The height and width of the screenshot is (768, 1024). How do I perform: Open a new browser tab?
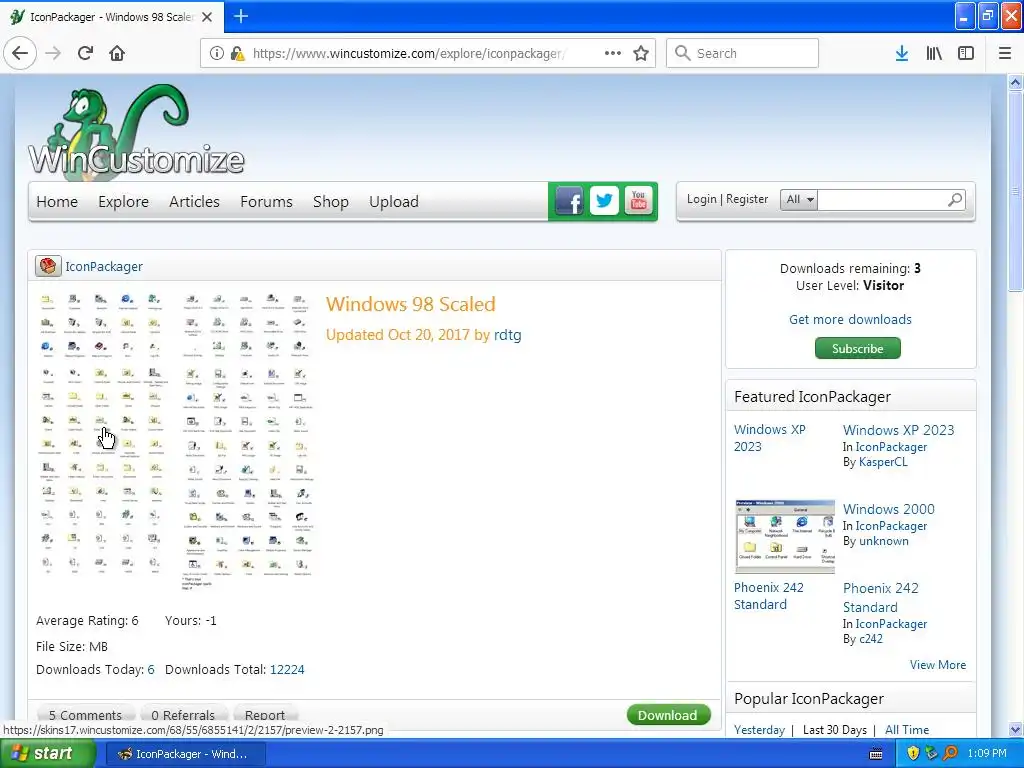(x=241, y=16)
